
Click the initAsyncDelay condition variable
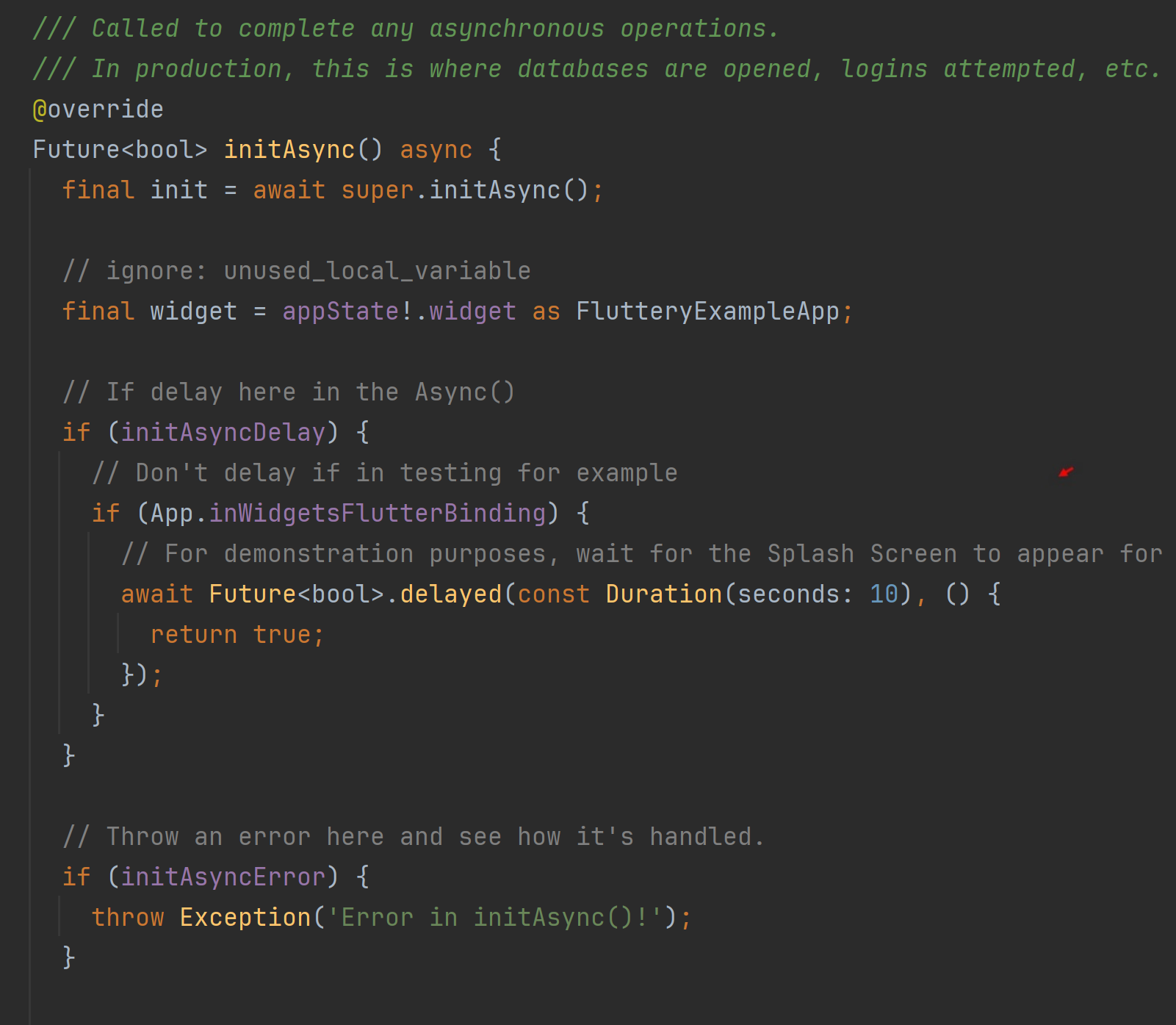(x=223, y=433)
